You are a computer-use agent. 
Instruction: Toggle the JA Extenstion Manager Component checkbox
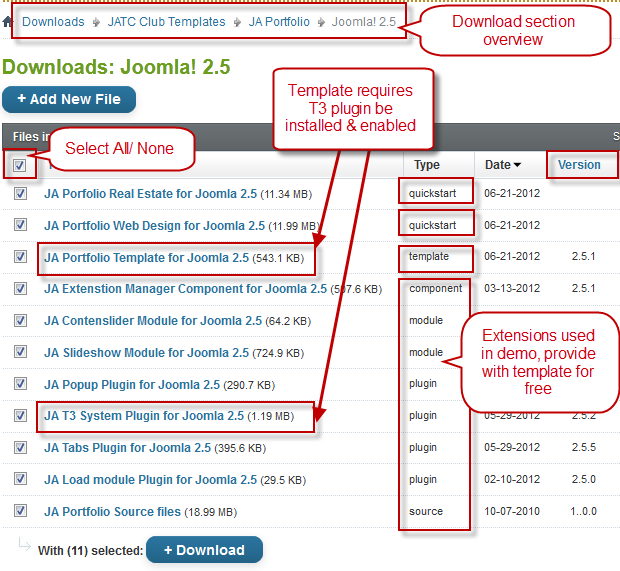[x=20, y=289]
